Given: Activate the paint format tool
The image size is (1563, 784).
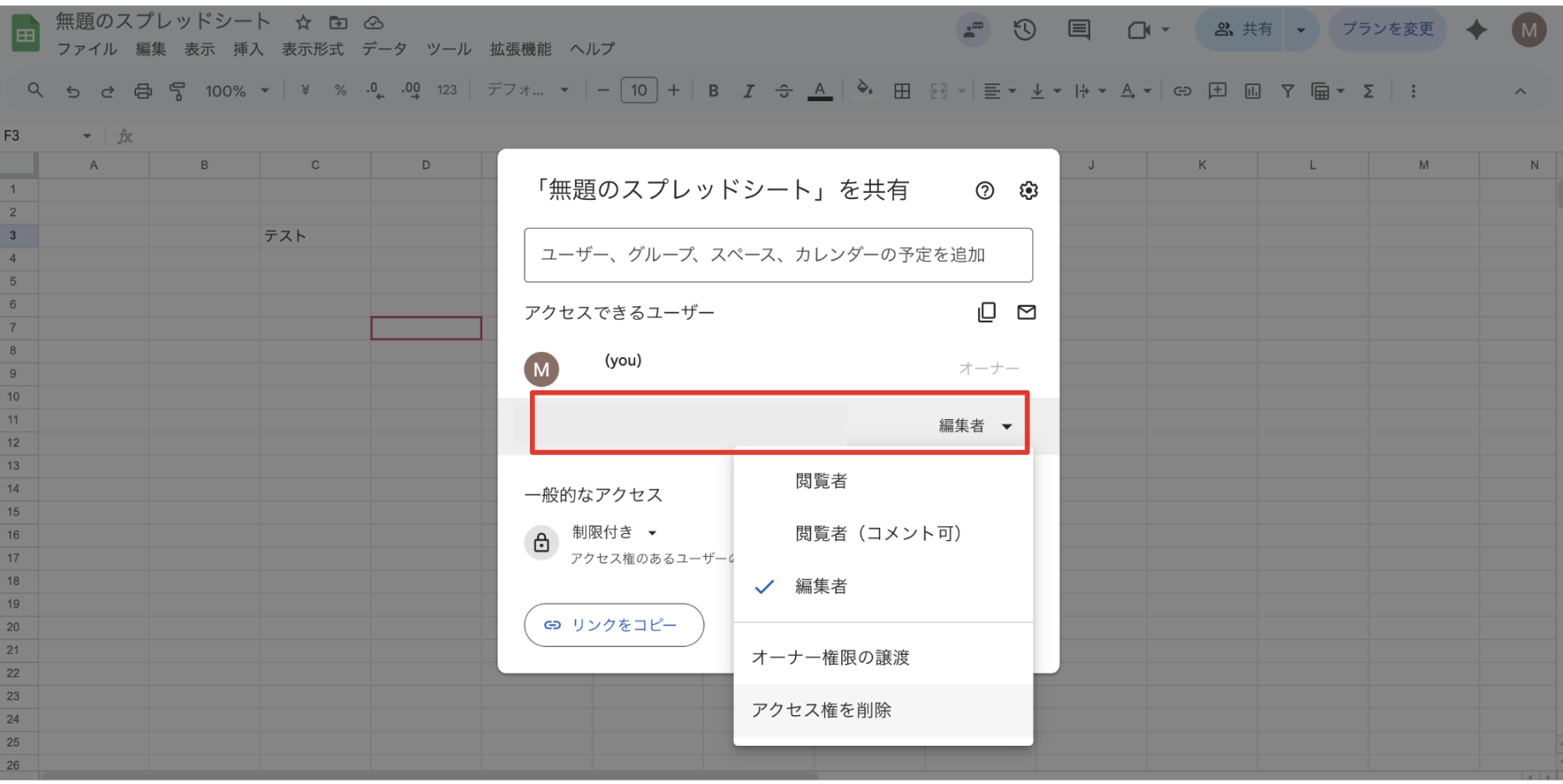Looking at the screenshot, I should [178, 91].
